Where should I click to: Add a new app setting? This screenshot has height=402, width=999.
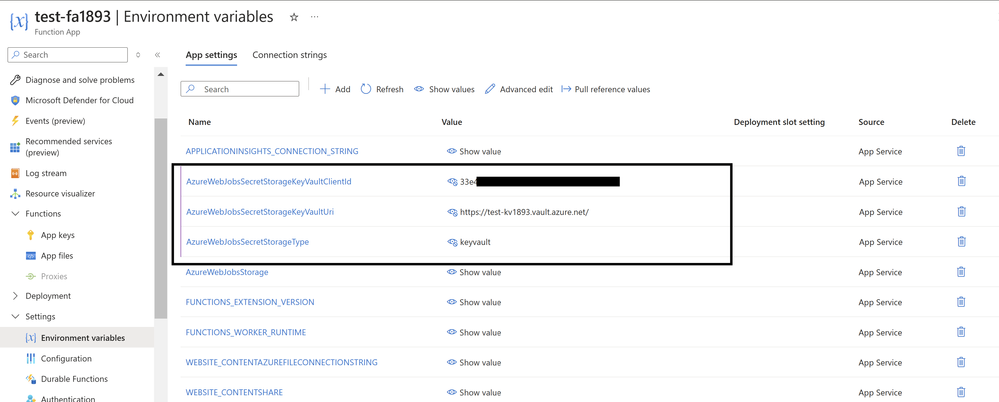pyautogui.click(x=335, y=89)
